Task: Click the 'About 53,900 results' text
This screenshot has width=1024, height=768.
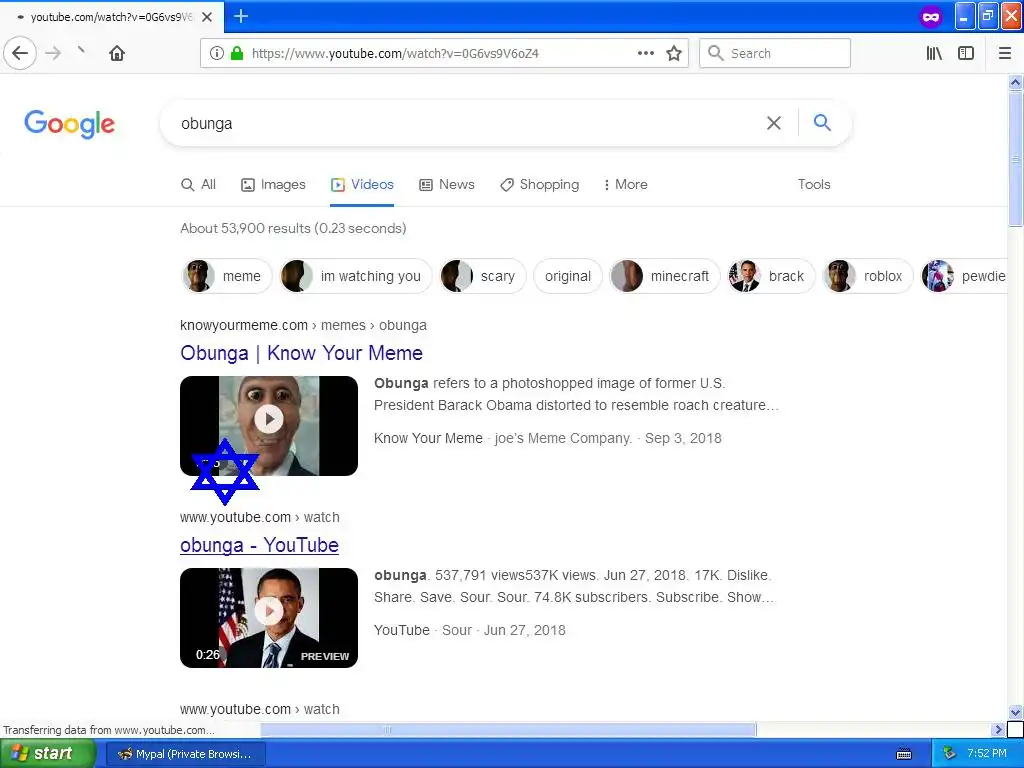Action: pyautogui.click(x=293, y=228)
